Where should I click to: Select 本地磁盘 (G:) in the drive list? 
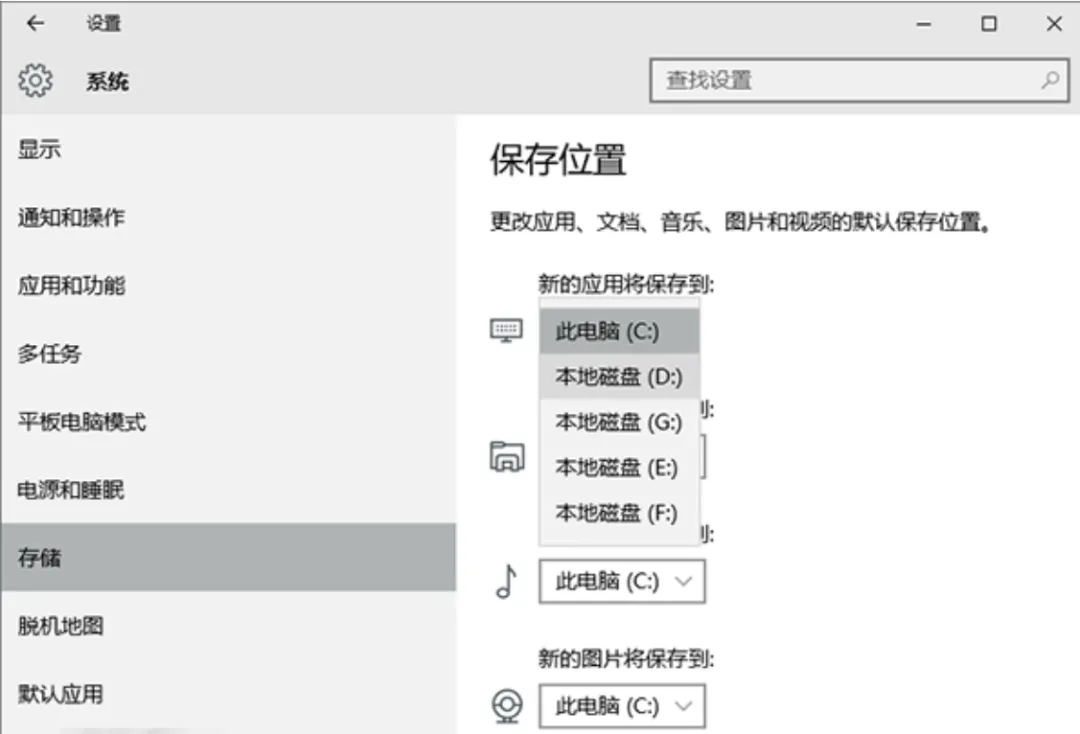tap(618, 422)
